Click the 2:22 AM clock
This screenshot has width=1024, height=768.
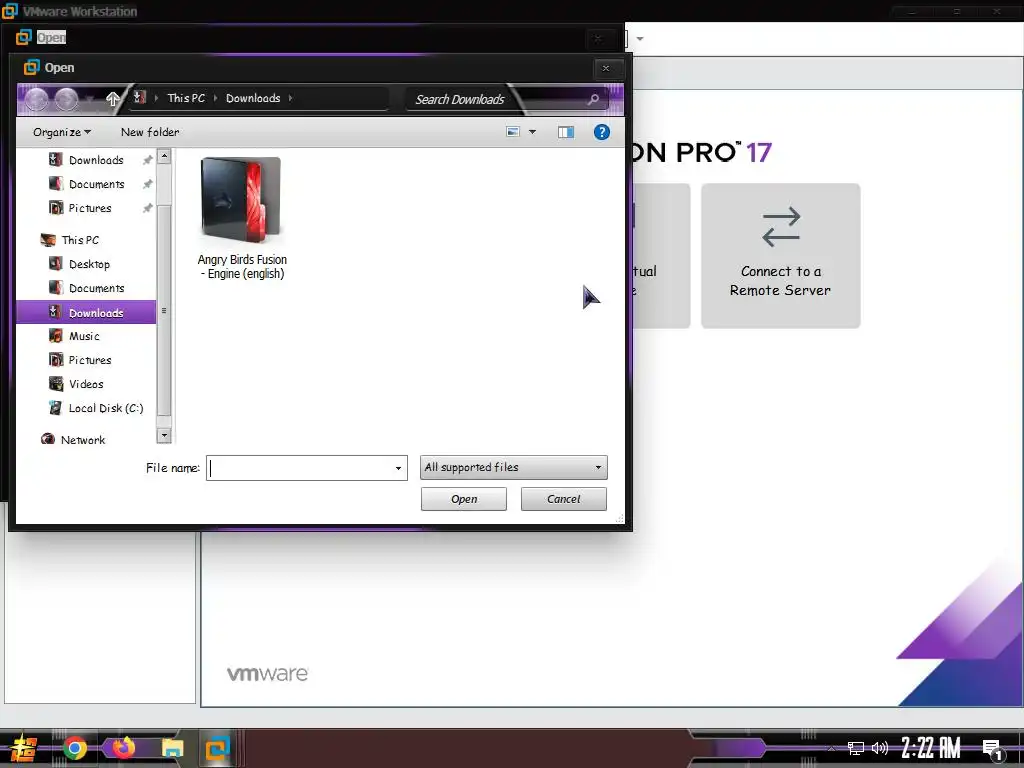tap(931, 748)
